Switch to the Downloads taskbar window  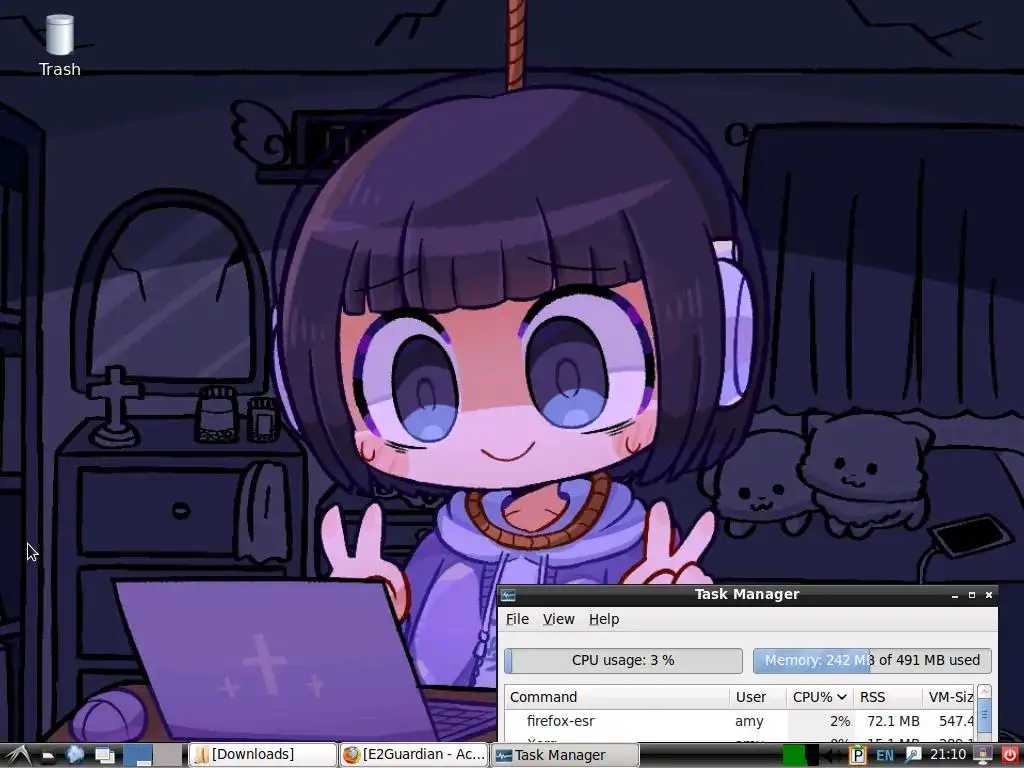point(263,755)
